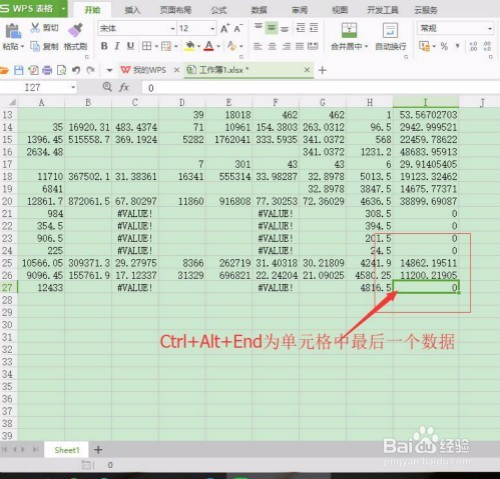Open the 开发工具 (Developer) tab
The height and width of the screenshot is (479, 500).
pos(382,10)
